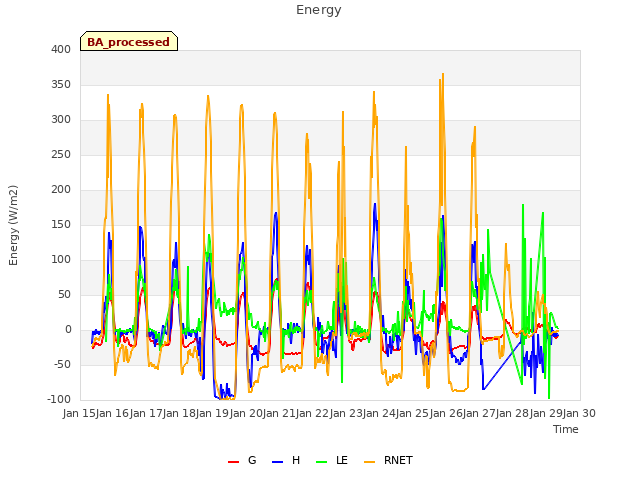This screenshot has width=640, height=480.
Task: Toggle the LE series legend entry
Action: [x=332, y=460]
